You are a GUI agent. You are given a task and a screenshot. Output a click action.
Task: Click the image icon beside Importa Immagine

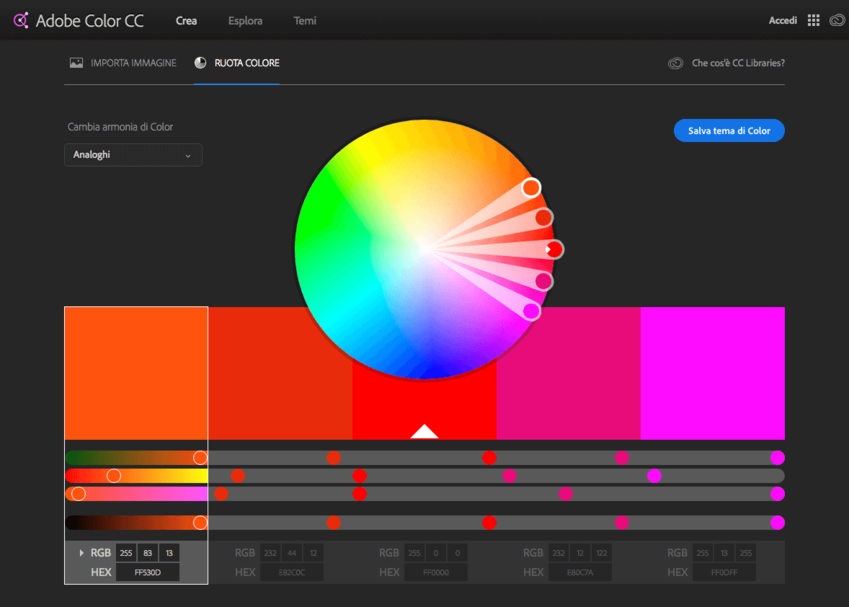coord(76,63)
